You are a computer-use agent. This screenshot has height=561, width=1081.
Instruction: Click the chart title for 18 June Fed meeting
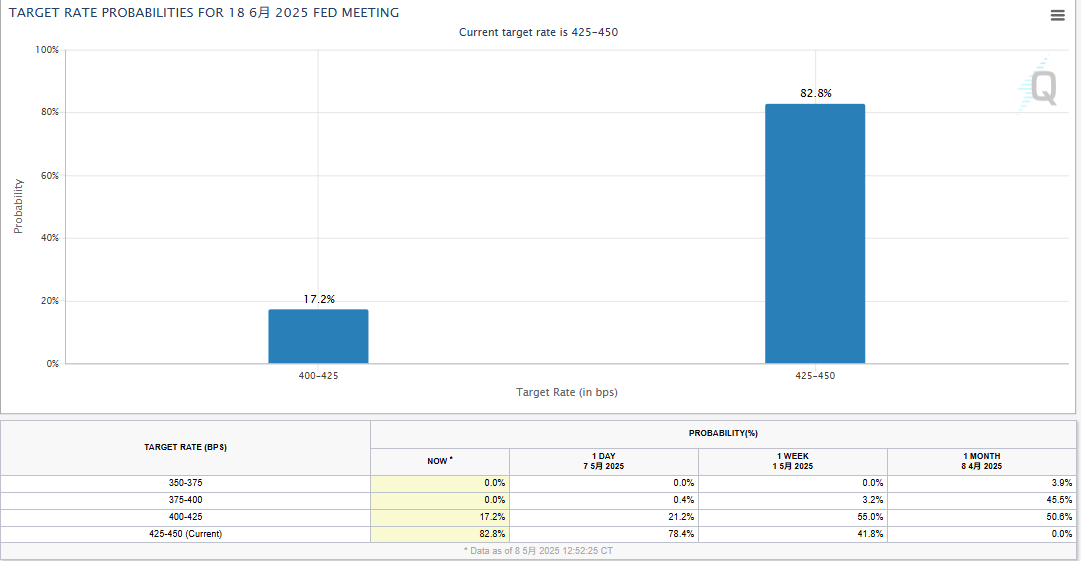[204, 13]
